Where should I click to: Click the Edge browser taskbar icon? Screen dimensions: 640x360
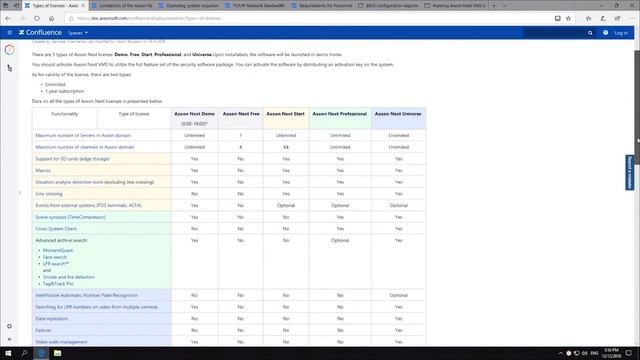pyautogui.click(x=41, y=353)
